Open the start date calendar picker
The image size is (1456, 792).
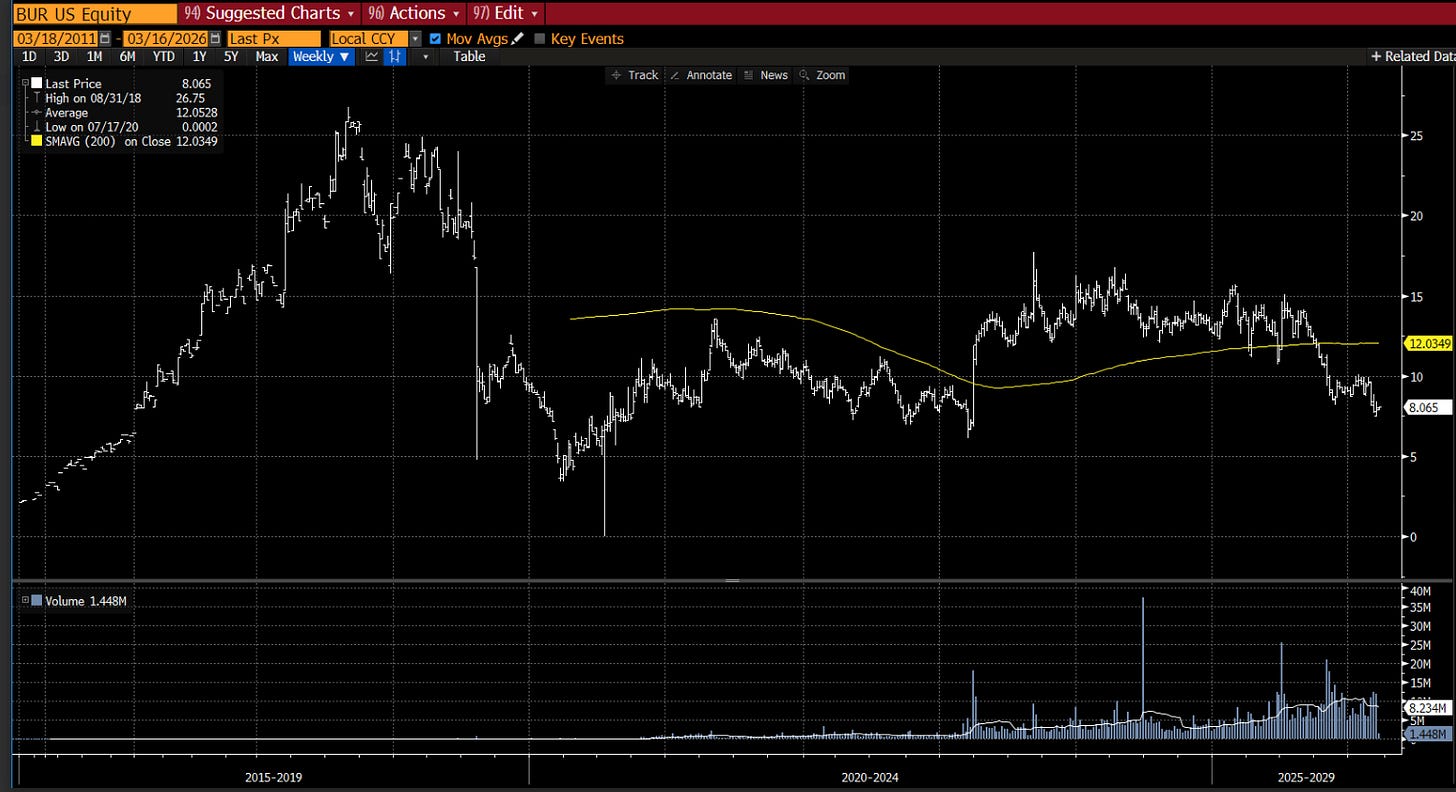click(x=104, y=39)
